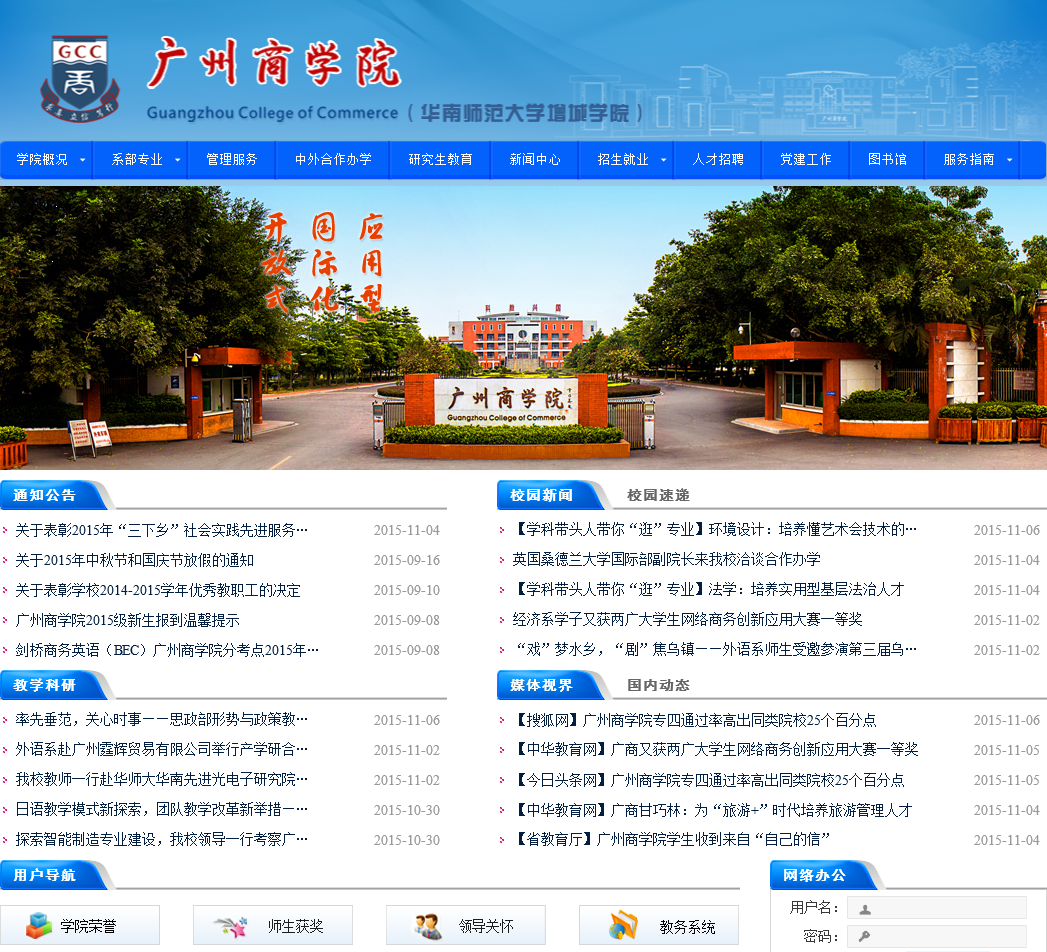This screenshot has width=1047, height=952.
Task: Go to 新闻中心 menu
Action: pos(535,160)
